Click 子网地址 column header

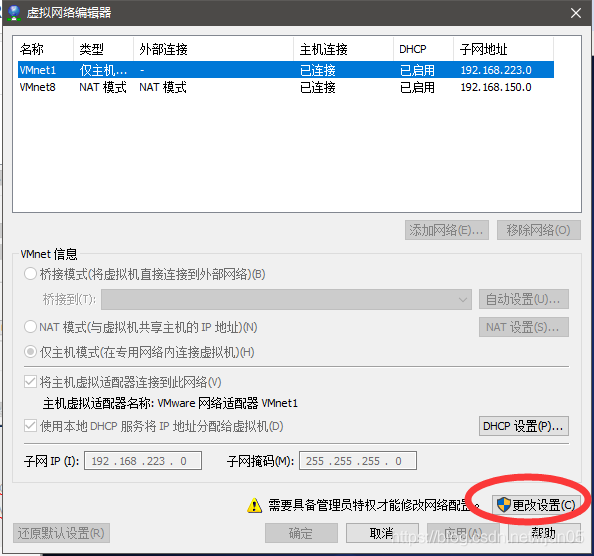coord(503,49)
